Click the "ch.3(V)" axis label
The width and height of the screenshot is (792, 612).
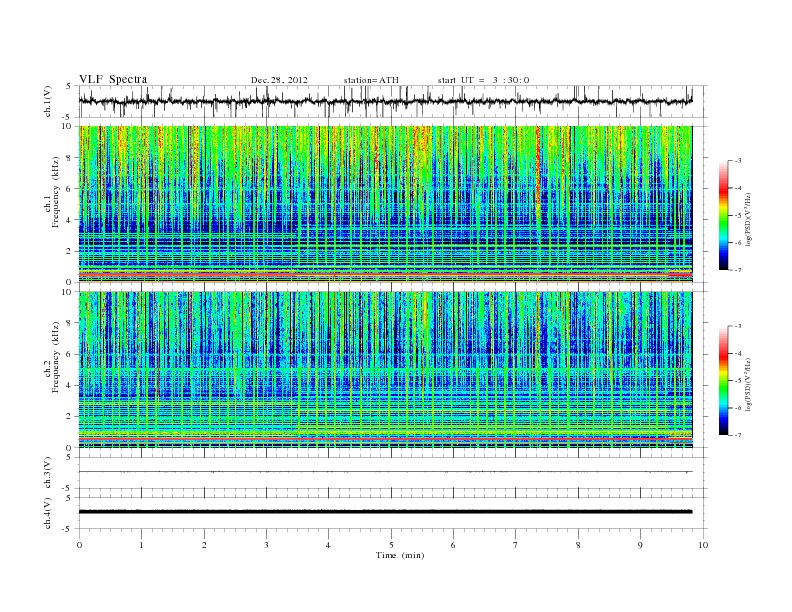tap(48, 473)
